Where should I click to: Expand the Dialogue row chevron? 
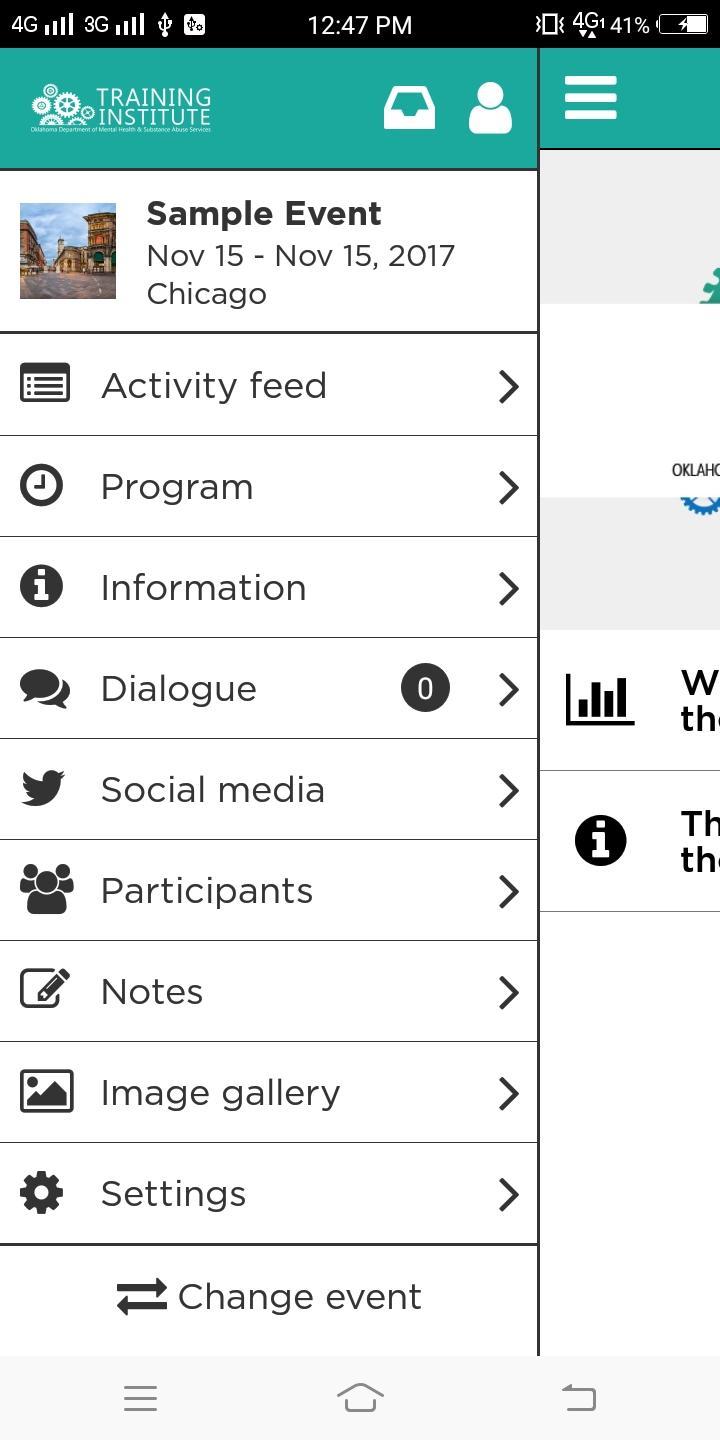coord(509,689)
